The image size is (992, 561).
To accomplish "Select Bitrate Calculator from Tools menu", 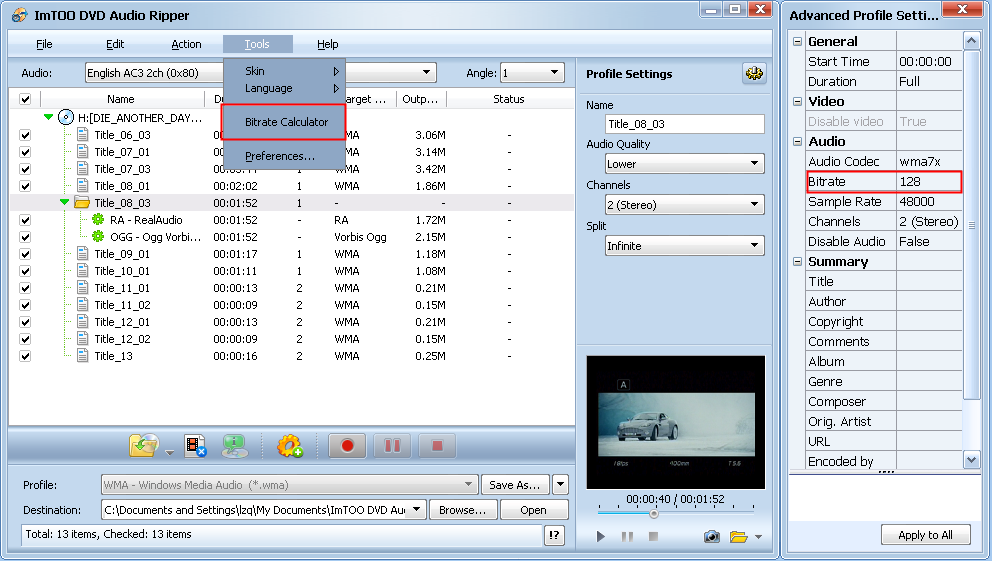I will pos(283,122).
